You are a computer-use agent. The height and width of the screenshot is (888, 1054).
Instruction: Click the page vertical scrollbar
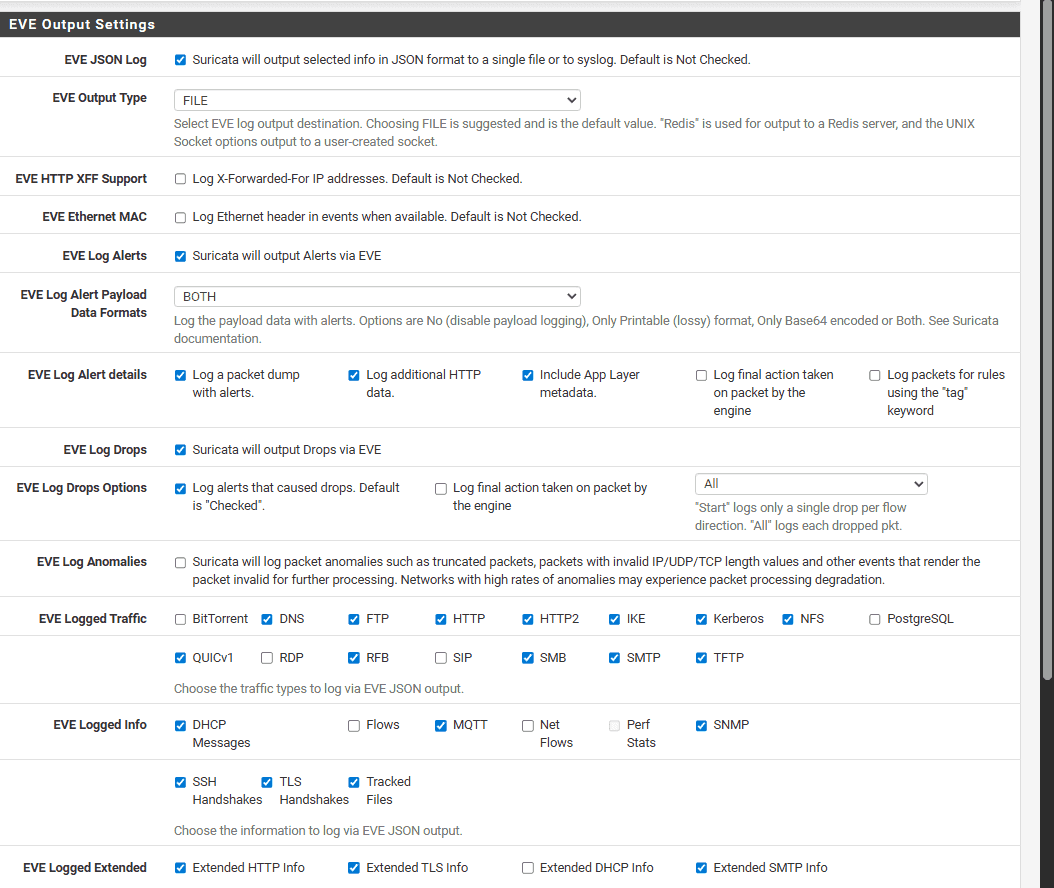(1047, 336)
